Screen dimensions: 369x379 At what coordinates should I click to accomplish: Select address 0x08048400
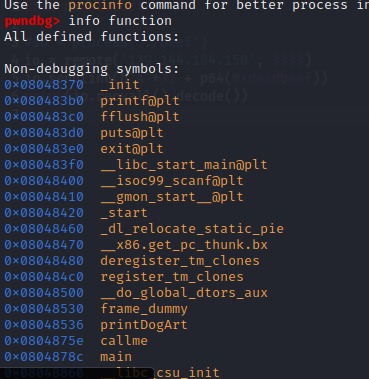click(44, 181)
